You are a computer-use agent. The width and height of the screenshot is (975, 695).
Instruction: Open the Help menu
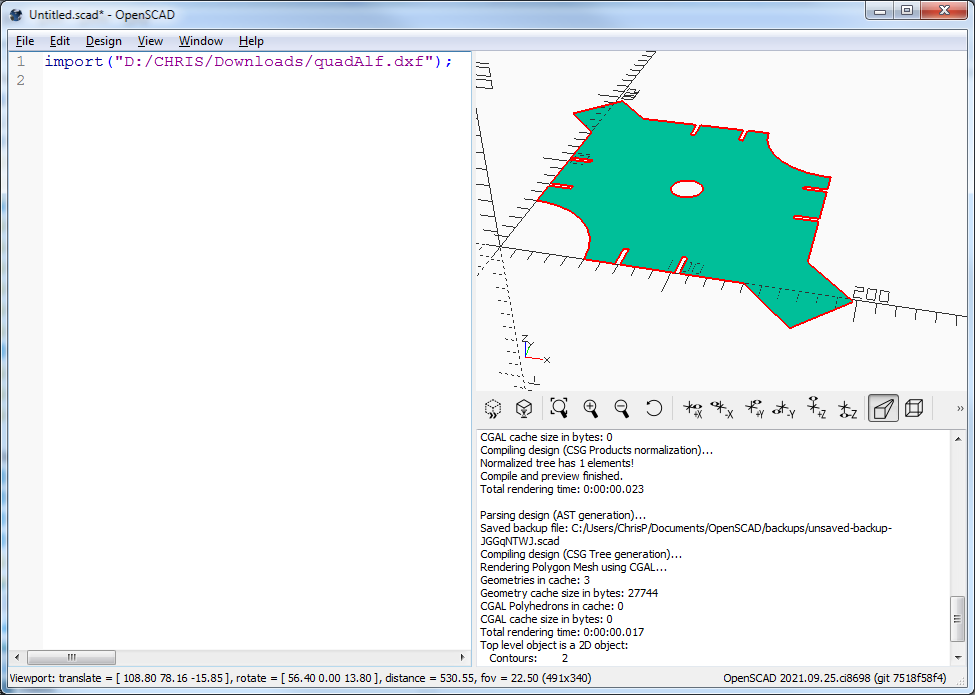251,41
